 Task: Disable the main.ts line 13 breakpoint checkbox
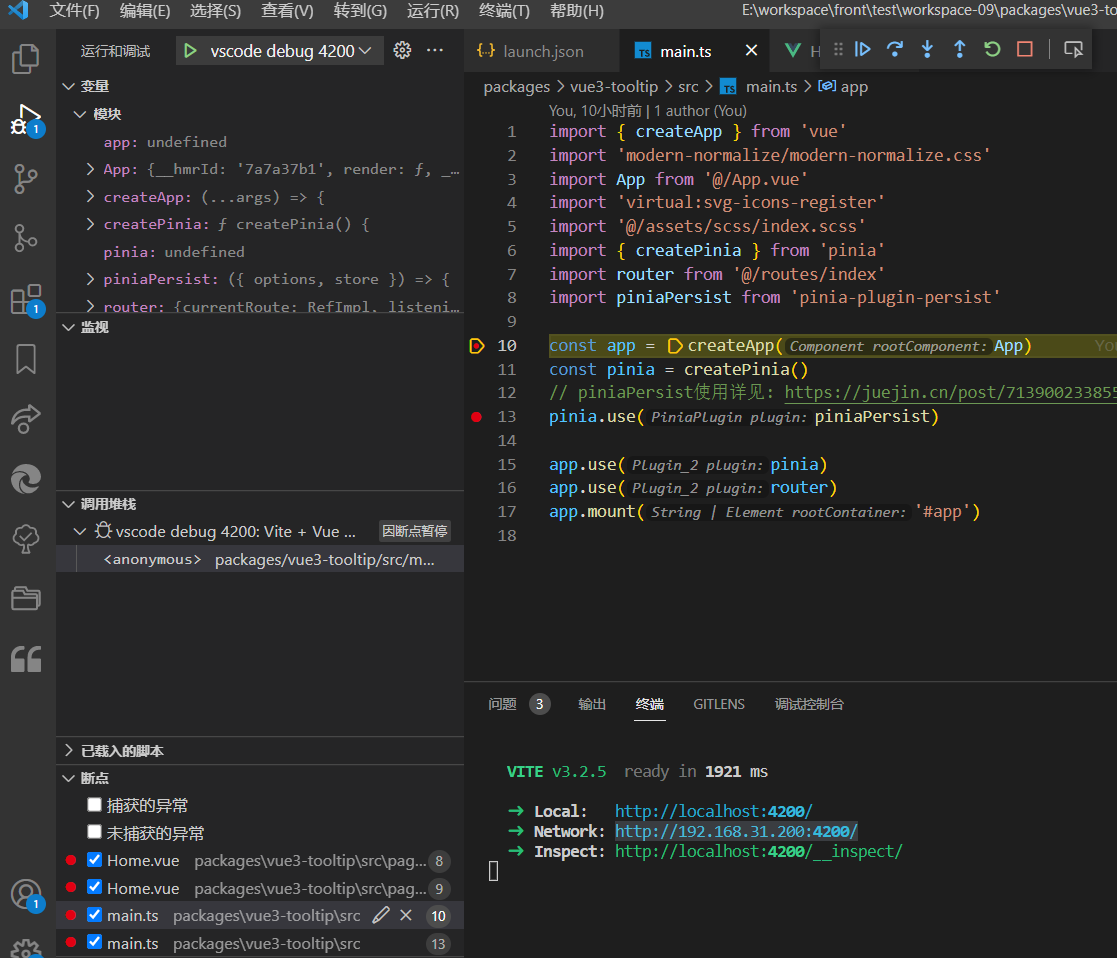pyautogui.click(x=94, y=942)
